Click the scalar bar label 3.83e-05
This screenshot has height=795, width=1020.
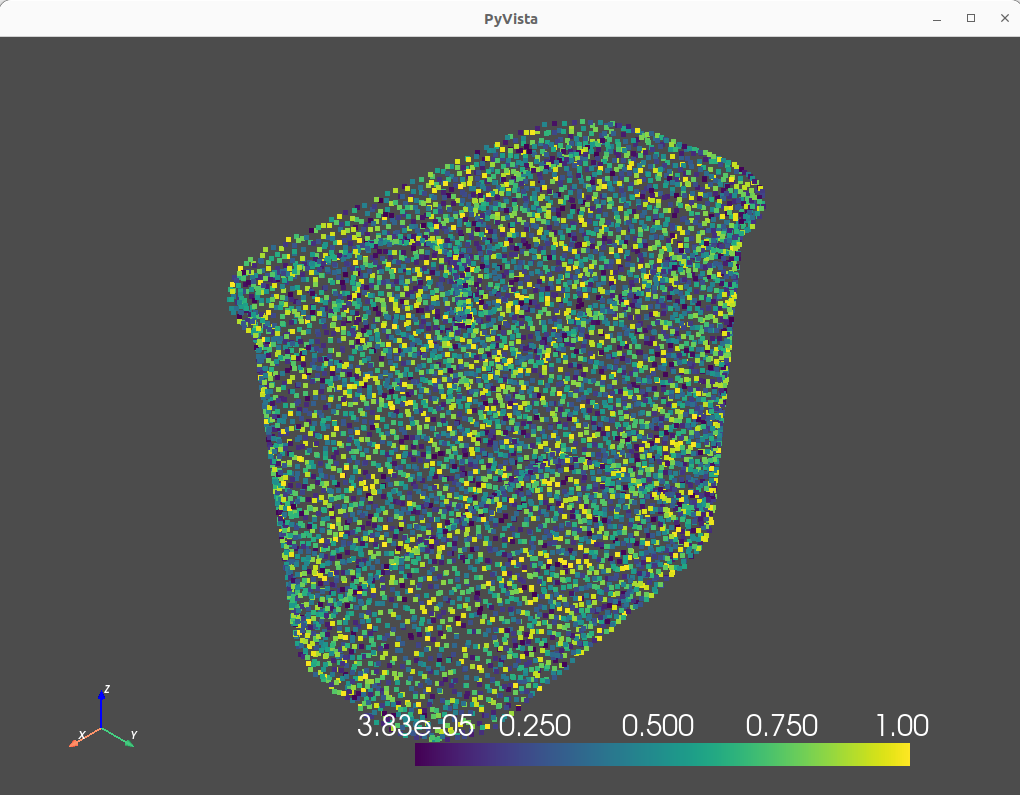(413, 724)
